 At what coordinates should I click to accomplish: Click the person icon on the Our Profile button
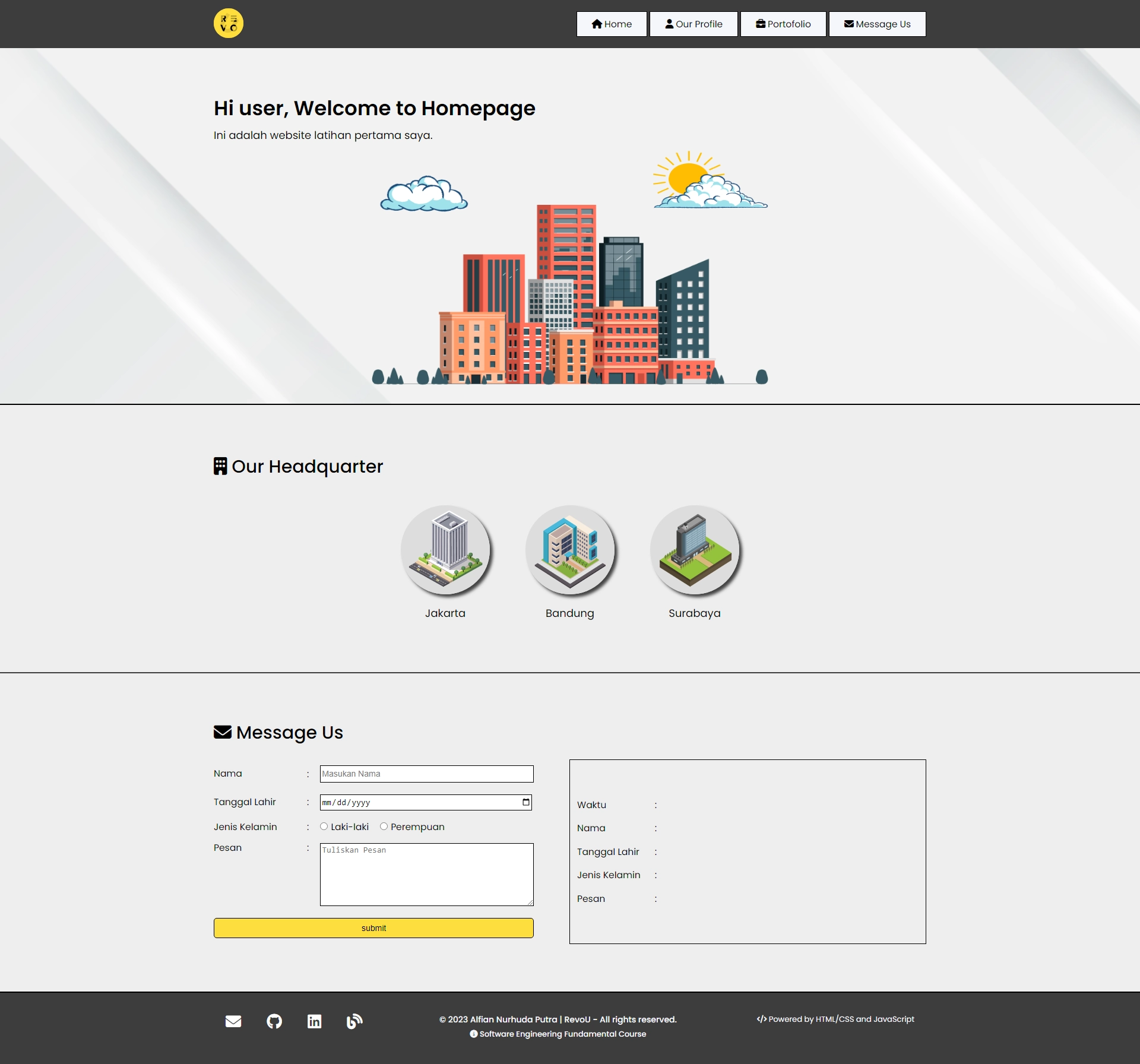pos(669,24)
